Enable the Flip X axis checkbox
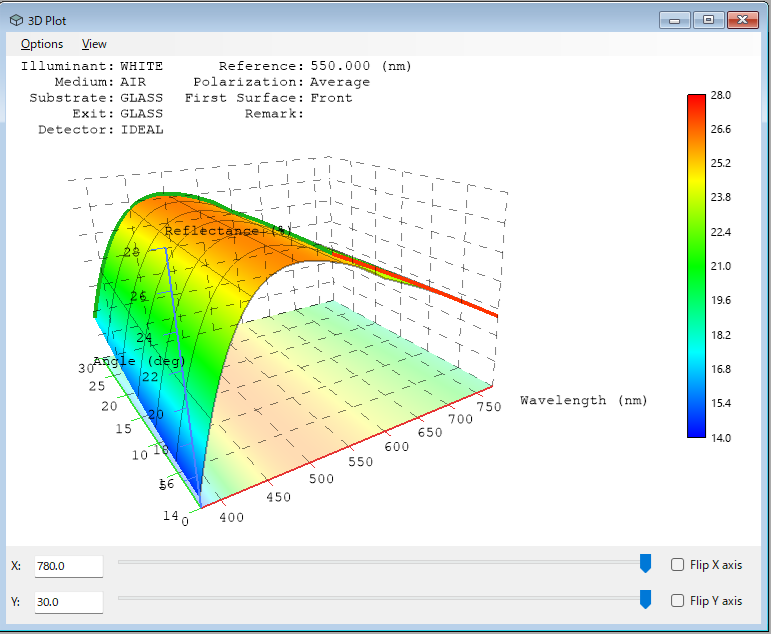 tap(677, 565)
